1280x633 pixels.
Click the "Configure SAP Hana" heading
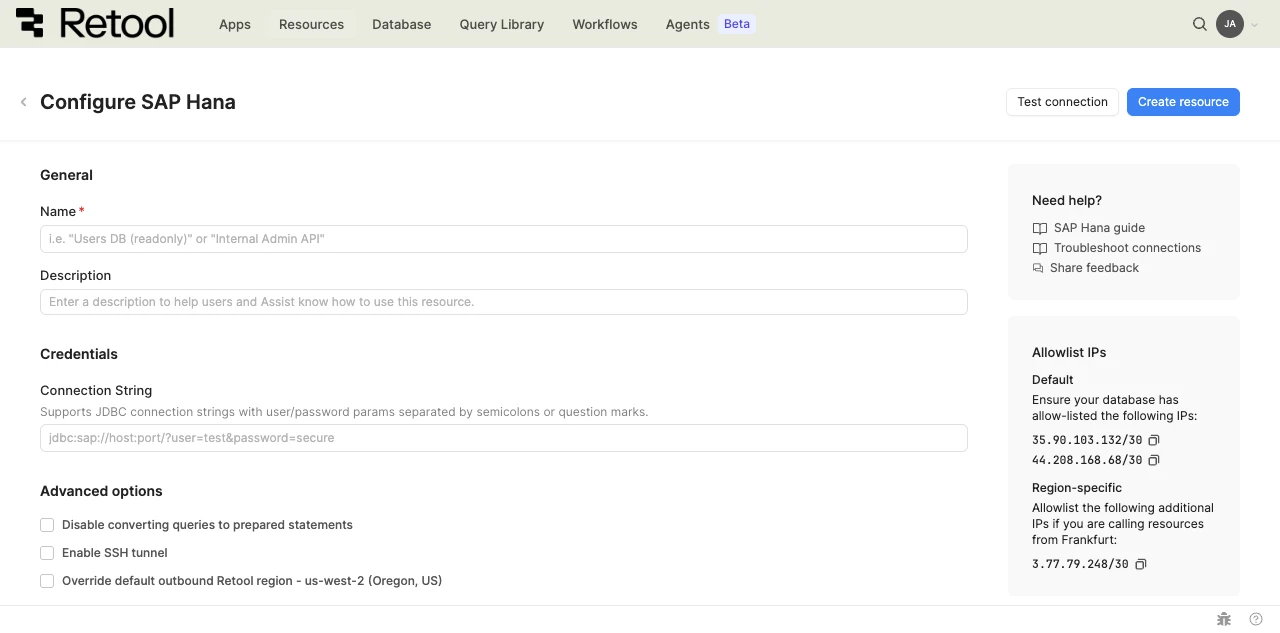pyautogui.click(x=138, y=102)
